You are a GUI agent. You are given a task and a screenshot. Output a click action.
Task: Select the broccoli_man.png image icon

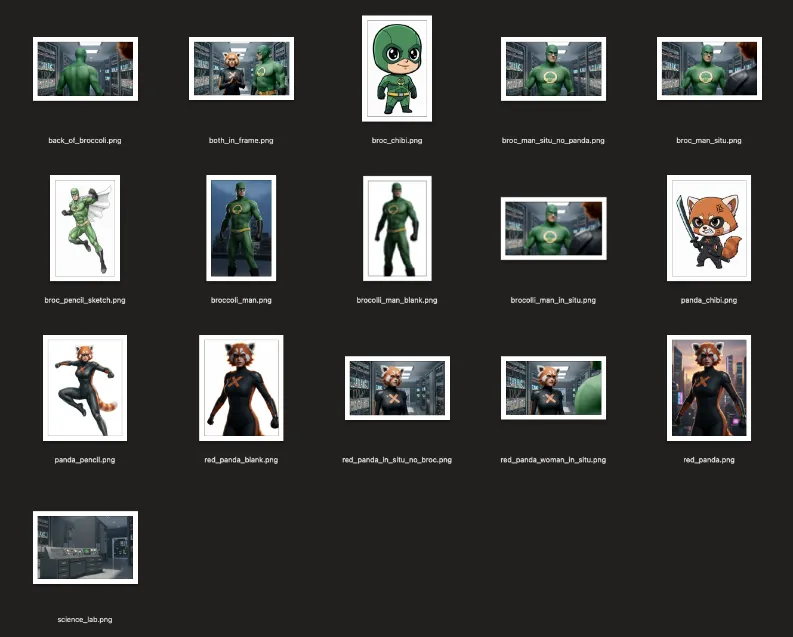click(x=241, y=228)
